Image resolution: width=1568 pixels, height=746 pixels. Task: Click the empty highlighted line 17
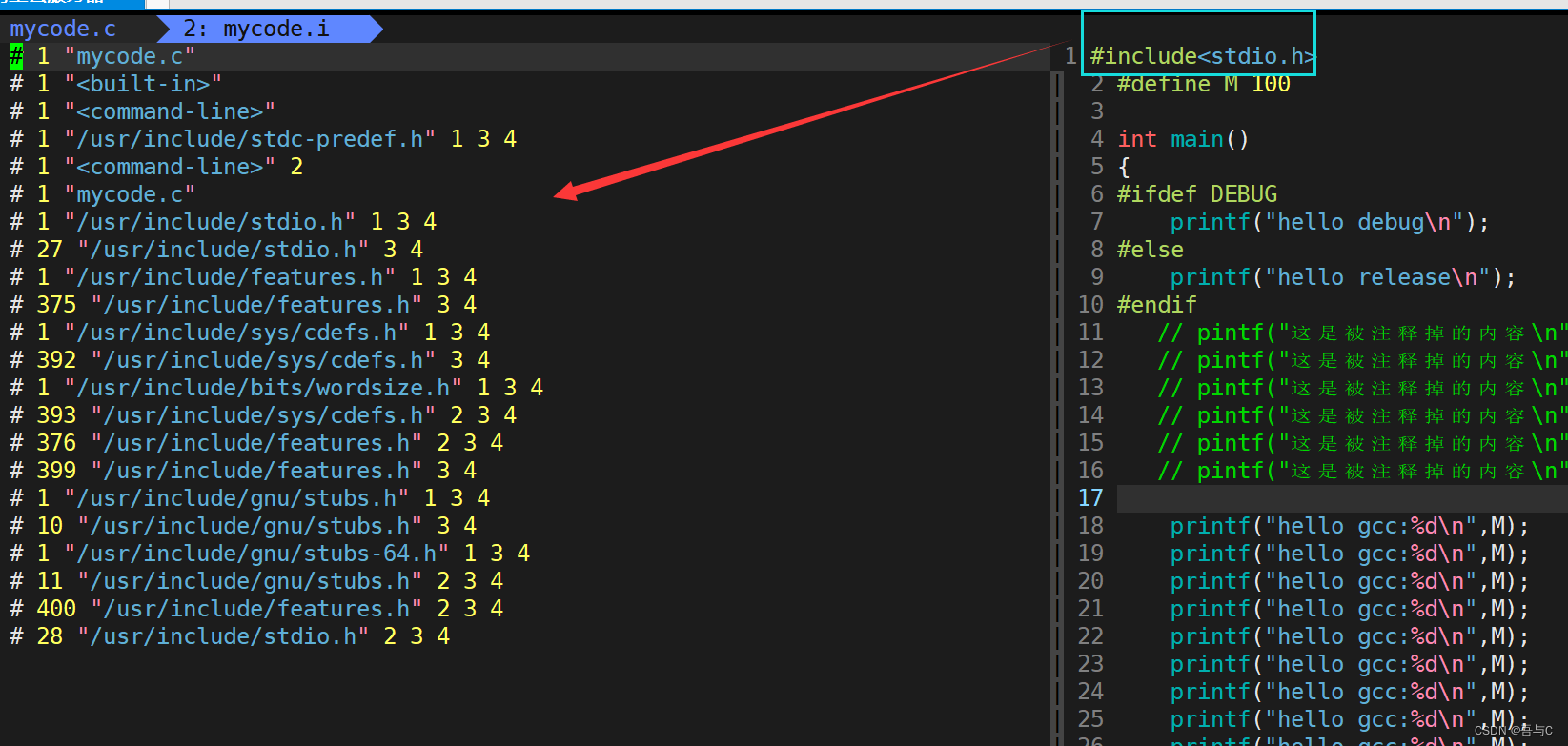click(x=1342, y=498)
